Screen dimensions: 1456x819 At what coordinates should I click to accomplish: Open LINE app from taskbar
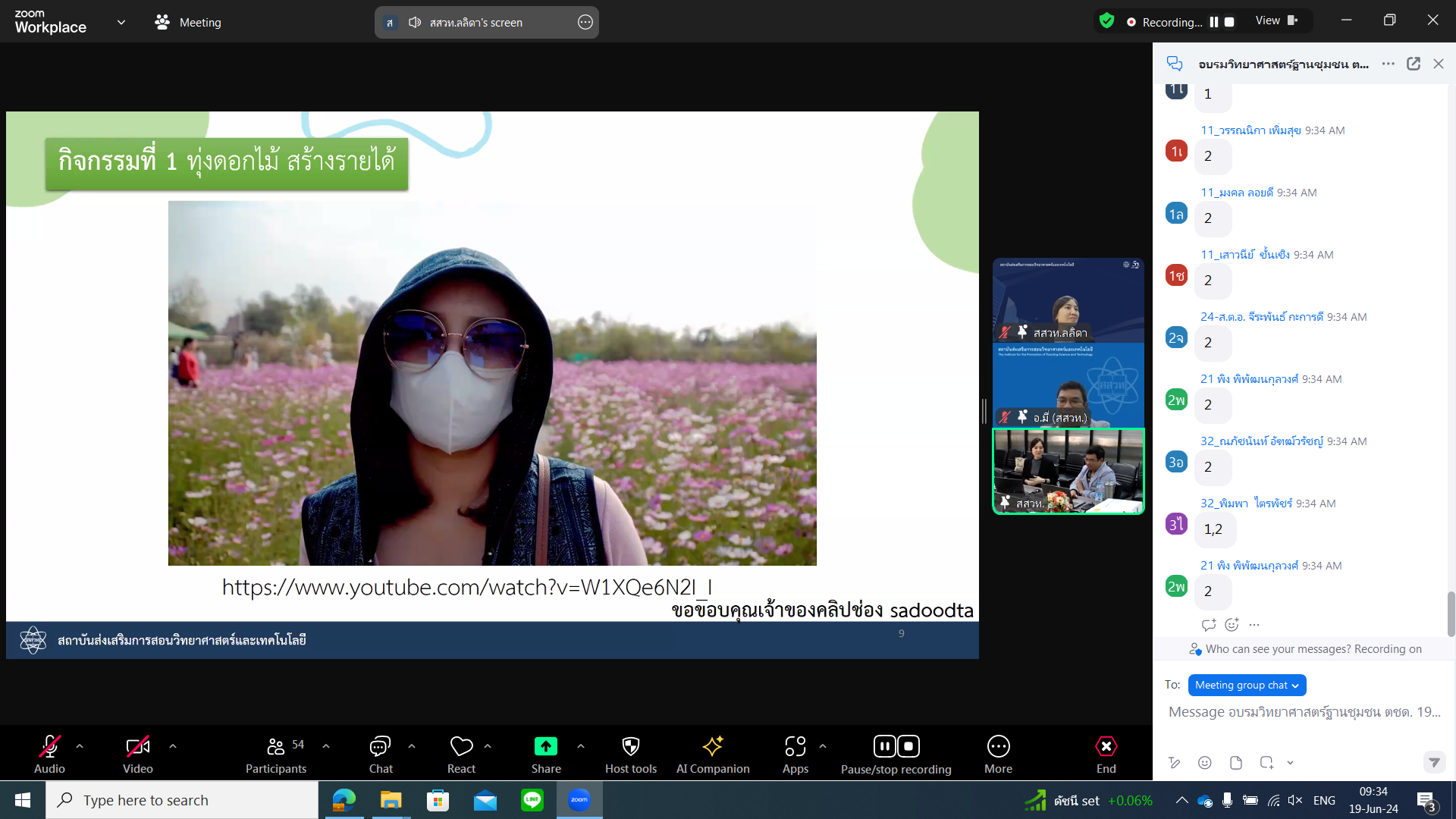(x=532, y=800)
